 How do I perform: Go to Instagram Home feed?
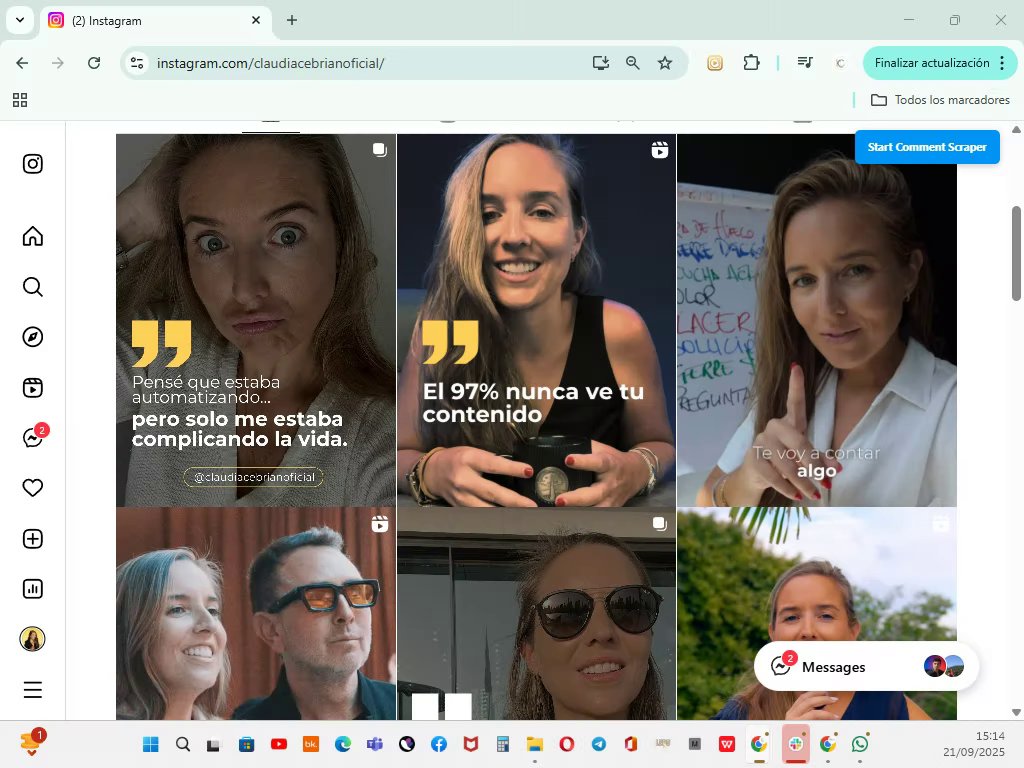33,236
